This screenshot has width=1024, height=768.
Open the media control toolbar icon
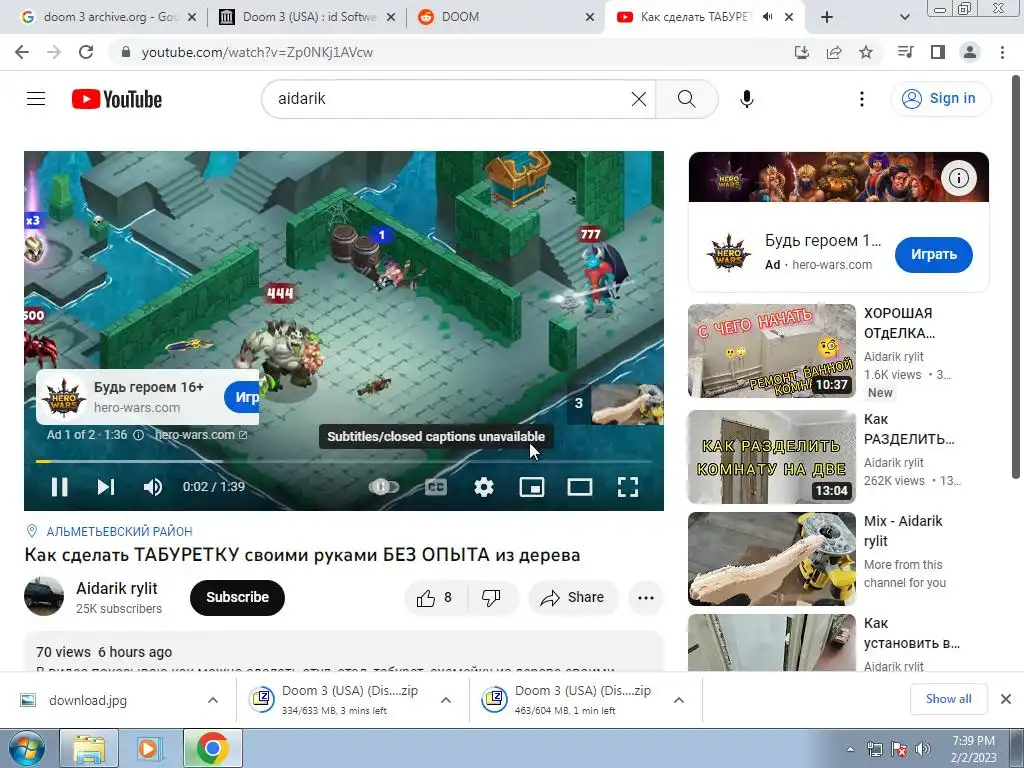pos(905,52)
